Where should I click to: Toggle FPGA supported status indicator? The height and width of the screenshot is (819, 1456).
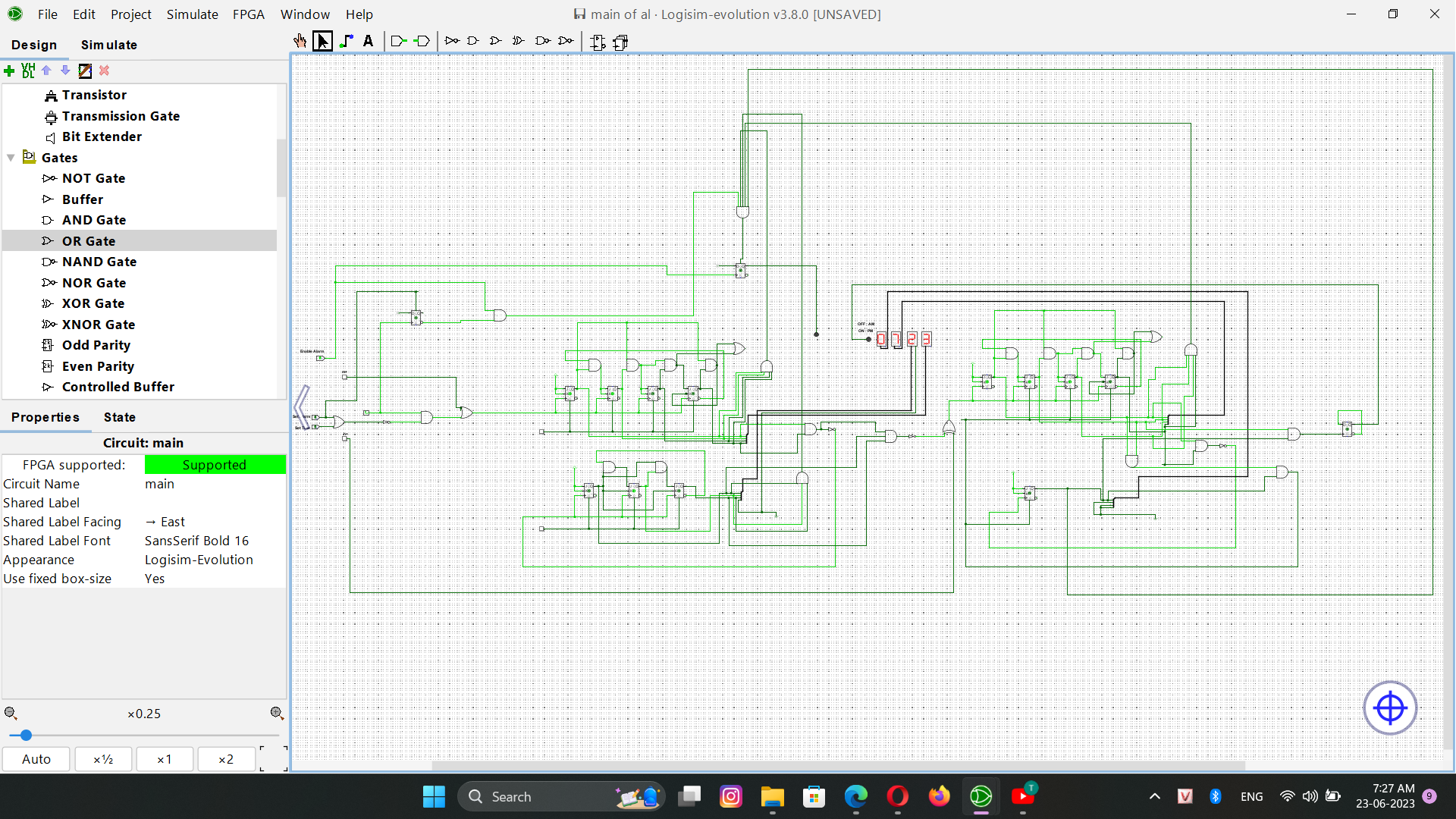coord(215,464)
